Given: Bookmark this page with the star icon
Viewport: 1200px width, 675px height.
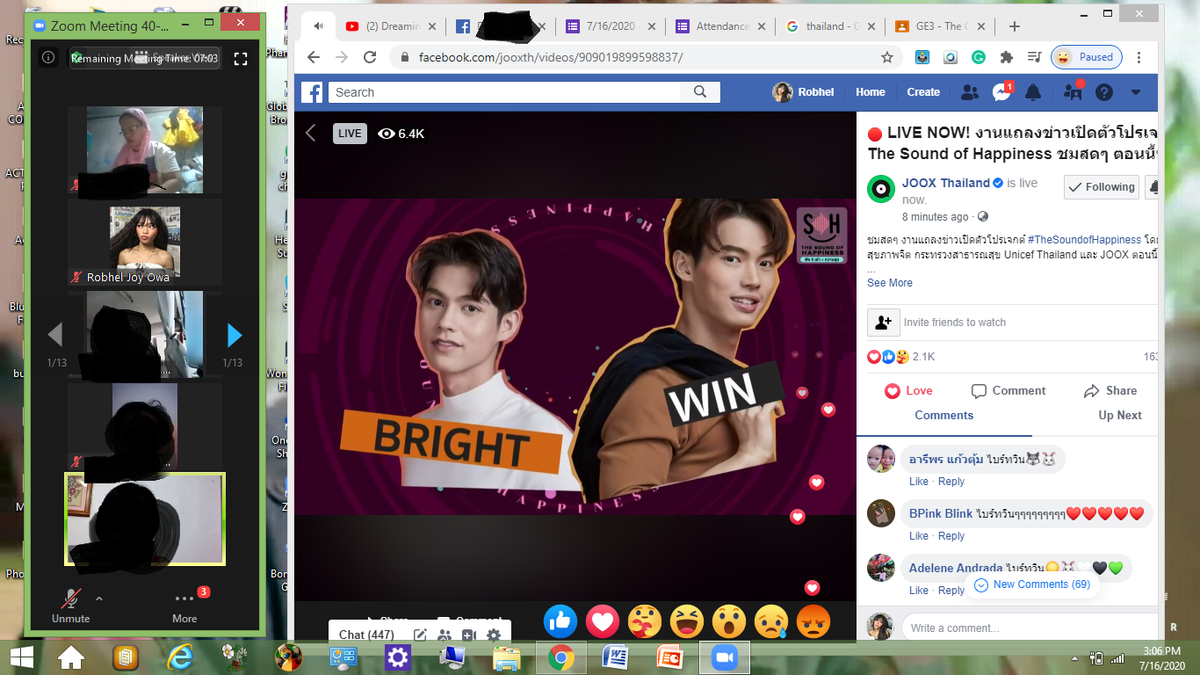Looking at the screenshot, I should click(x=887, y=57).
